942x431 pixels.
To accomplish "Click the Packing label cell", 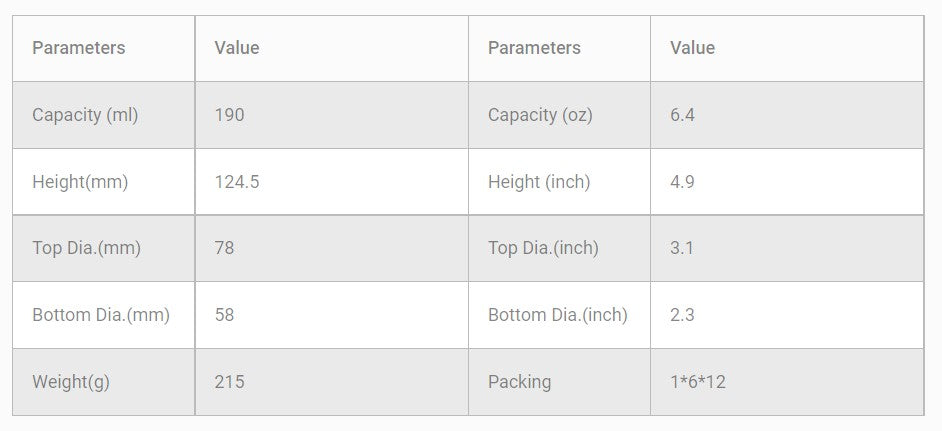I will tap(519, 382).
